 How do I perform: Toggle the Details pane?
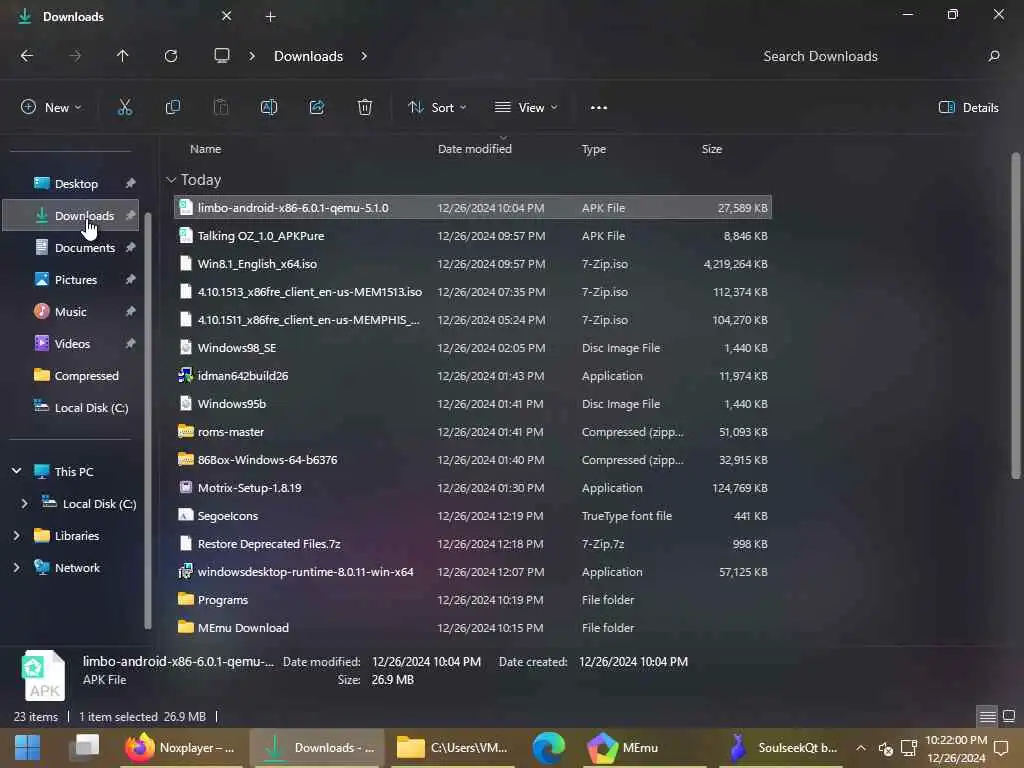(968, 107)
